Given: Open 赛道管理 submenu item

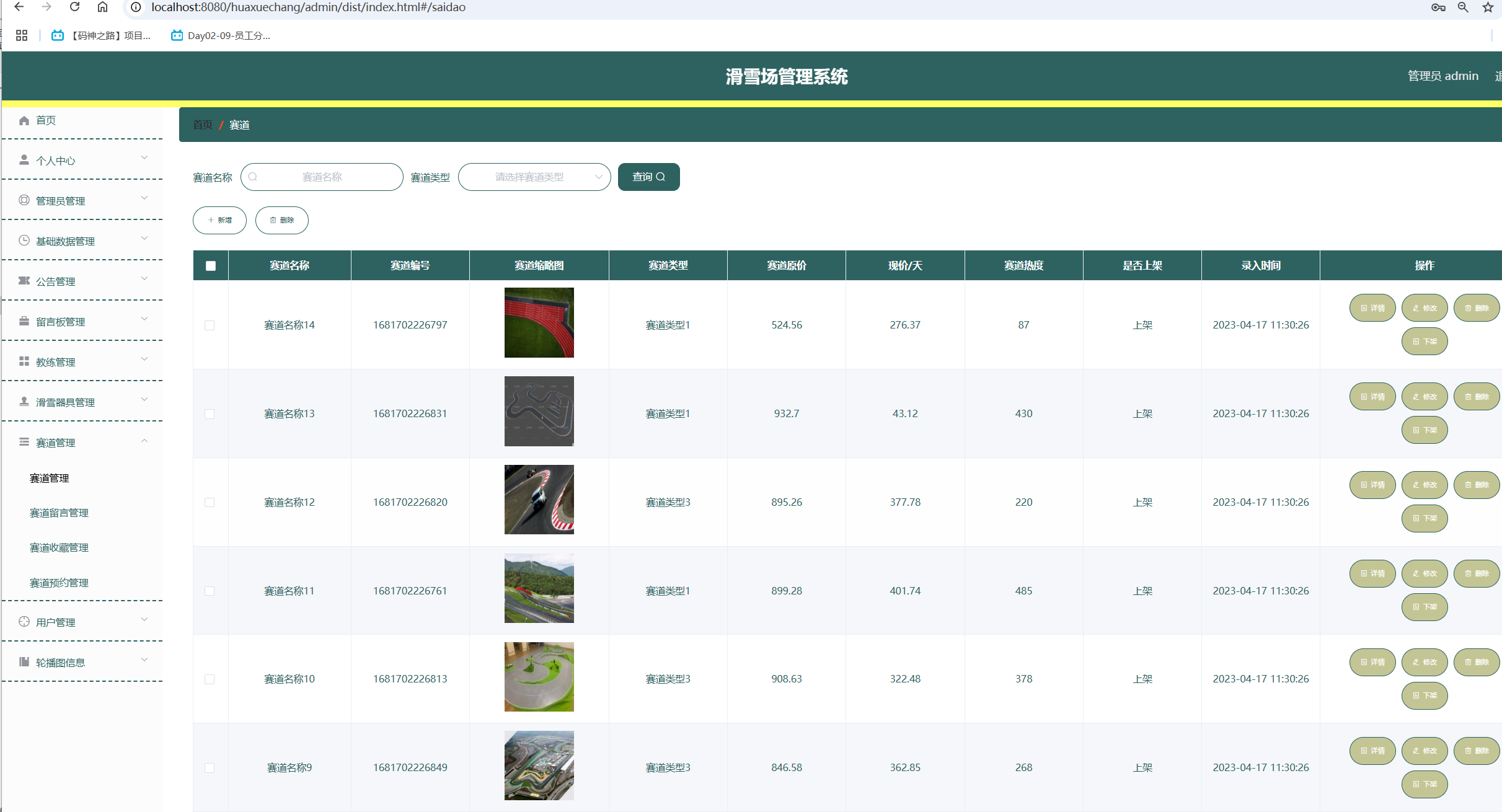Looking at the screenshot, I should [50, 479].
